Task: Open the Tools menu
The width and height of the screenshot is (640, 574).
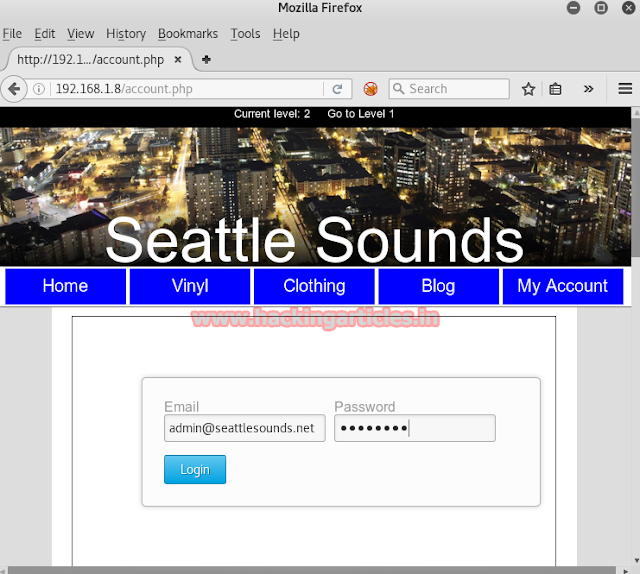Action: 245,33
